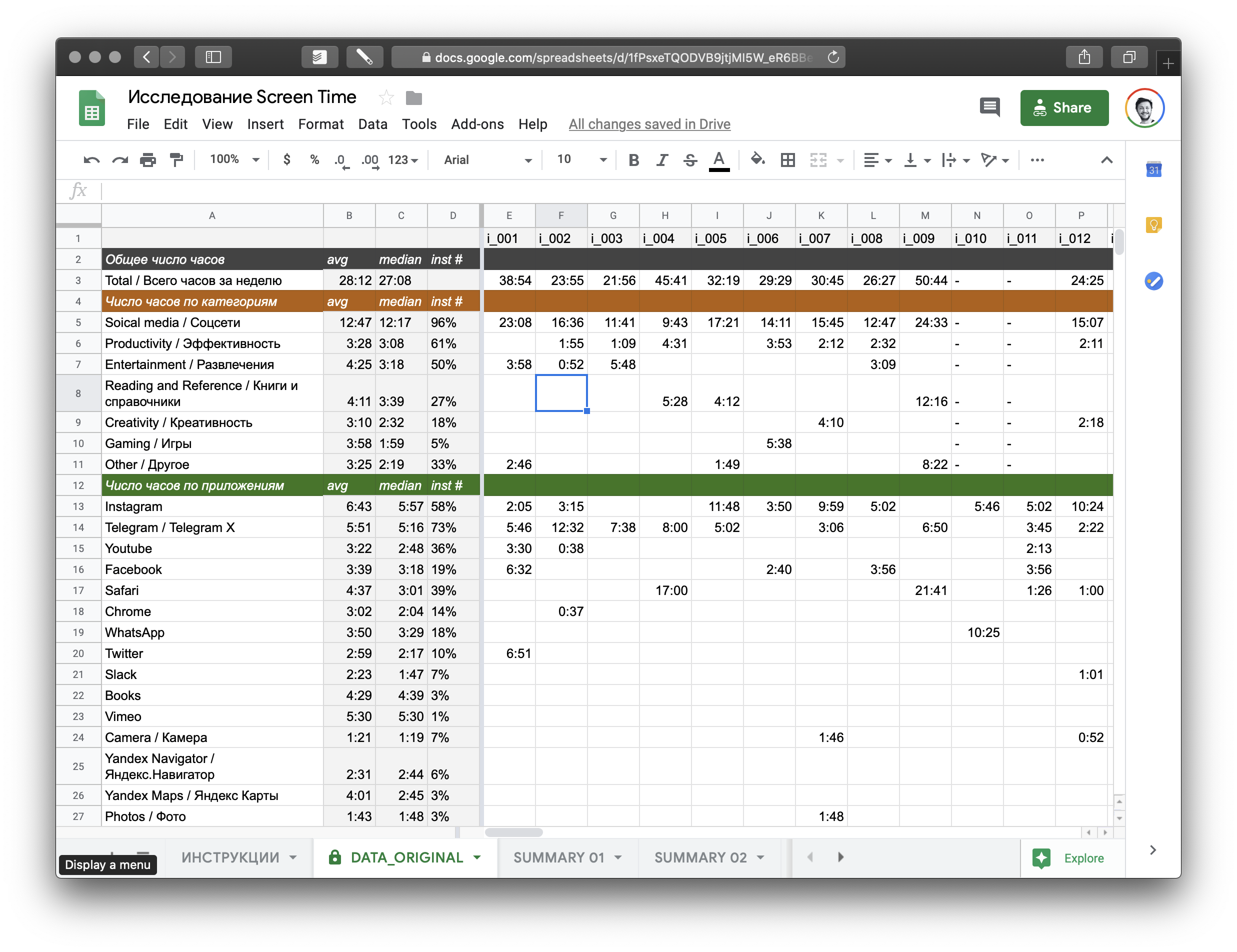The height and width of the screenshot is (952, 1237).
Task: Click the Fill color bucket icon
Action: coord(757,160)
